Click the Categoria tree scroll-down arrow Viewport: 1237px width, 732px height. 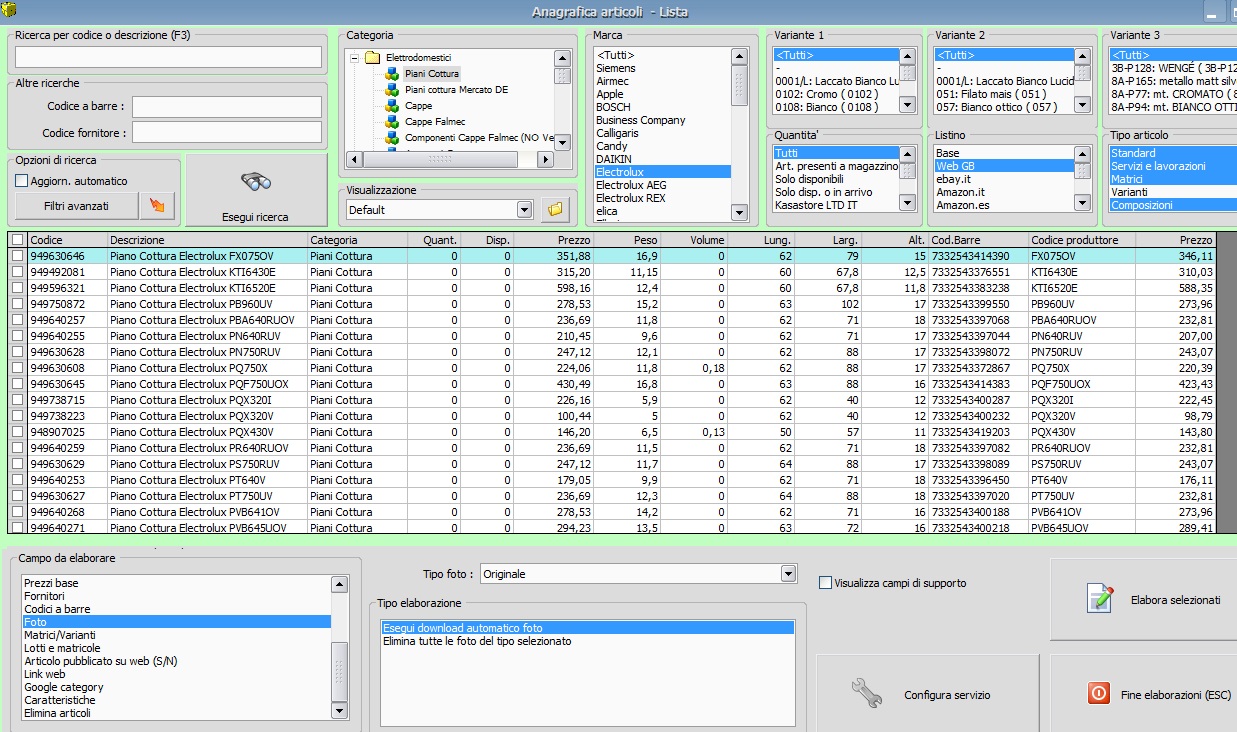563,142
